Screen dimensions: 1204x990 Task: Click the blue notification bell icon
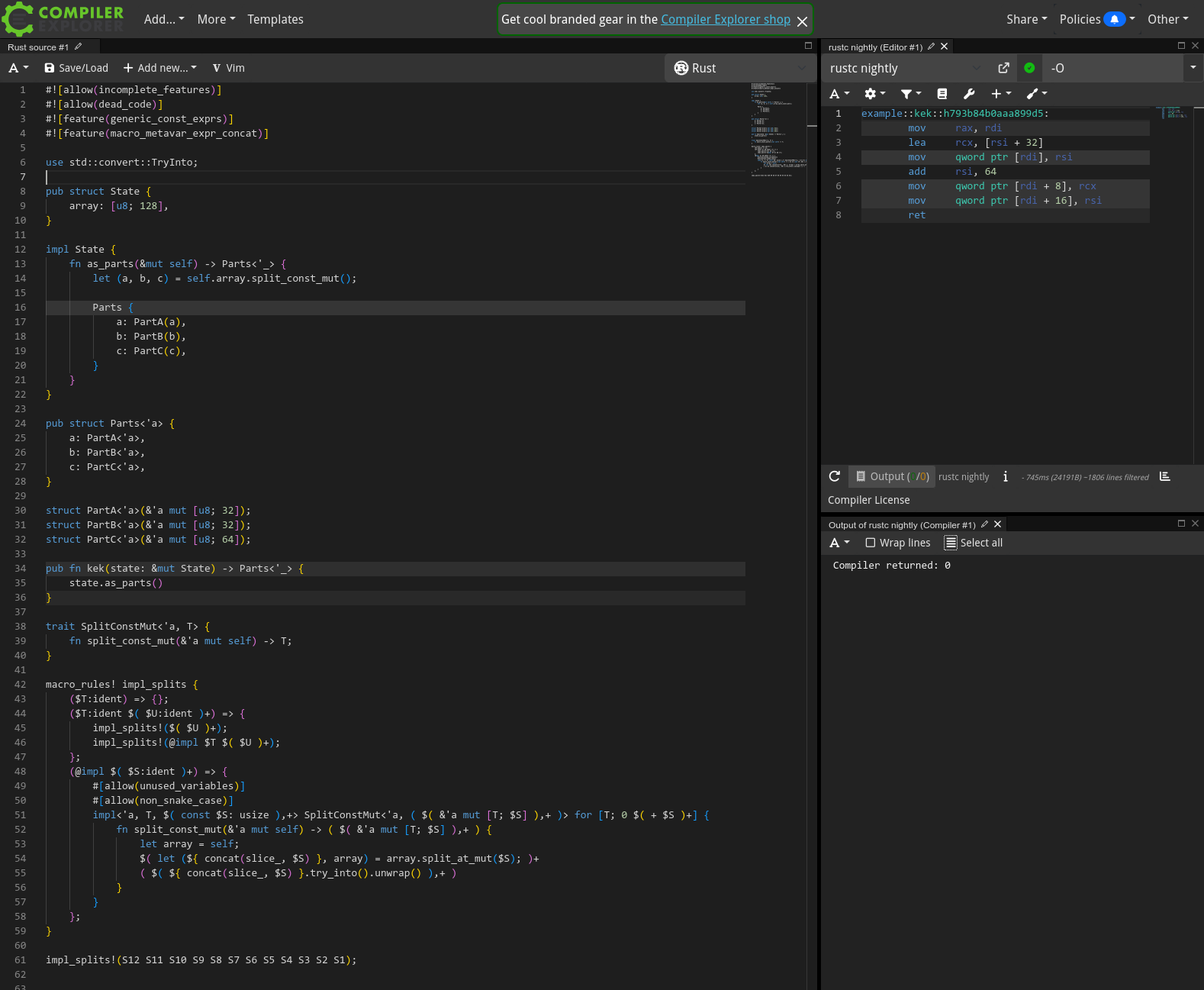[1115, 19]
